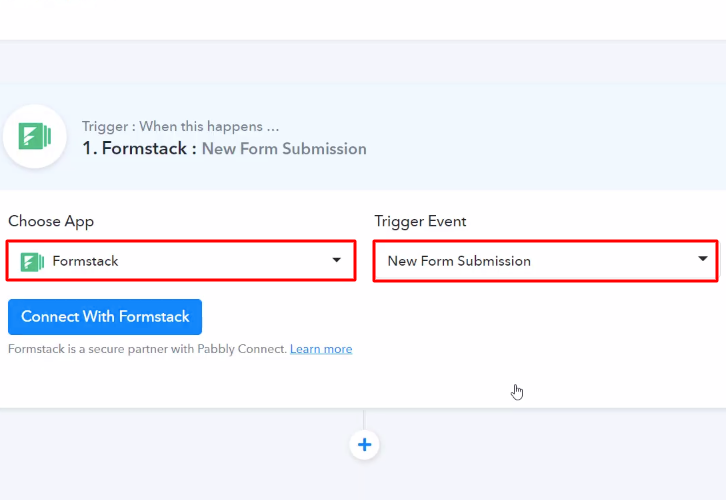Add a new step with plus button
Viewport: 726px width, 500px height.
(364, 445)
